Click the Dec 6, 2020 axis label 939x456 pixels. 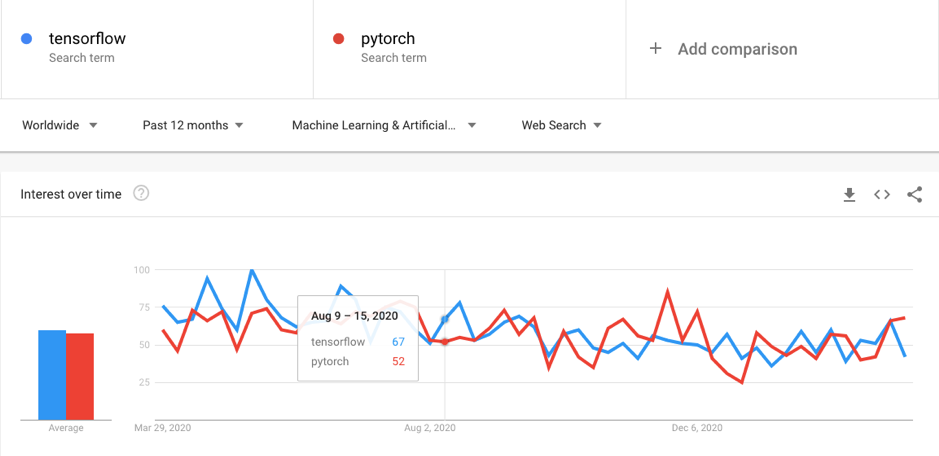697,428
